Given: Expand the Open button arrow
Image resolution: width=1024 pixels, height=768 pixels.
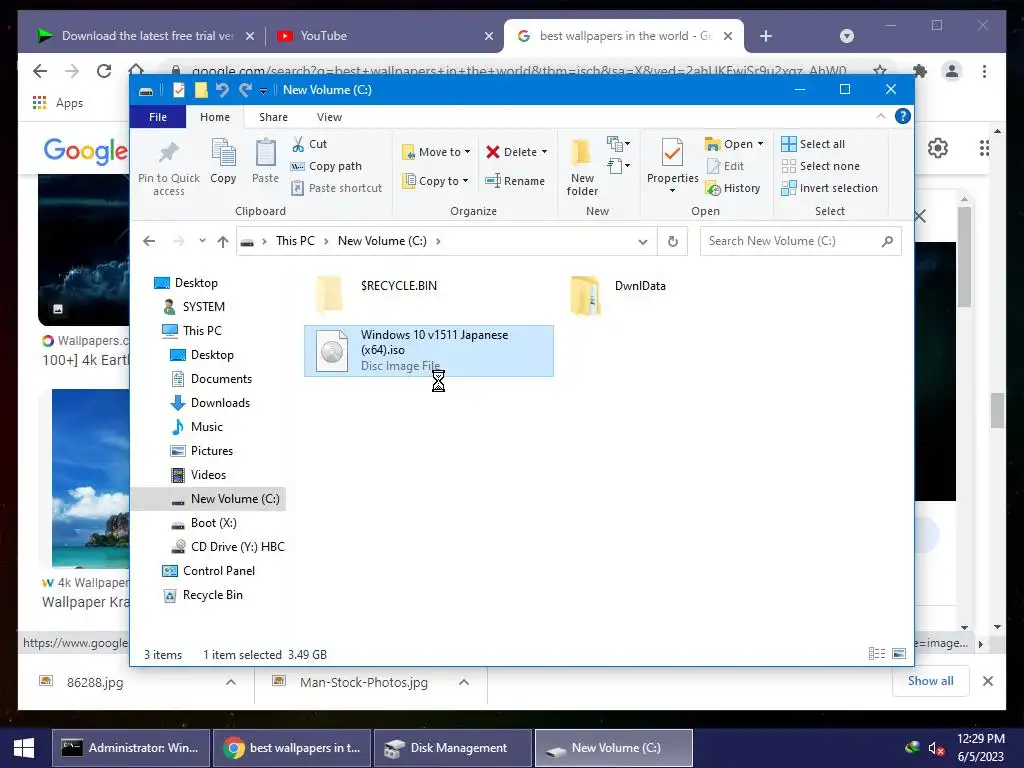Looking at the screenshot, I should (760, 144).
